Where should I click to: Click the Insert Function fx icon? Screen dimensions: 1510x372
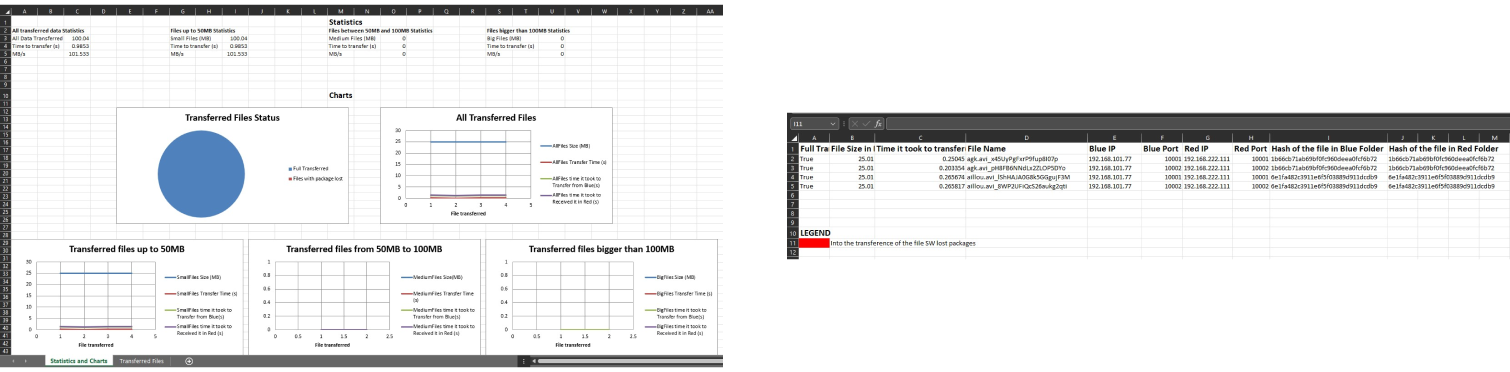[878, 124]
